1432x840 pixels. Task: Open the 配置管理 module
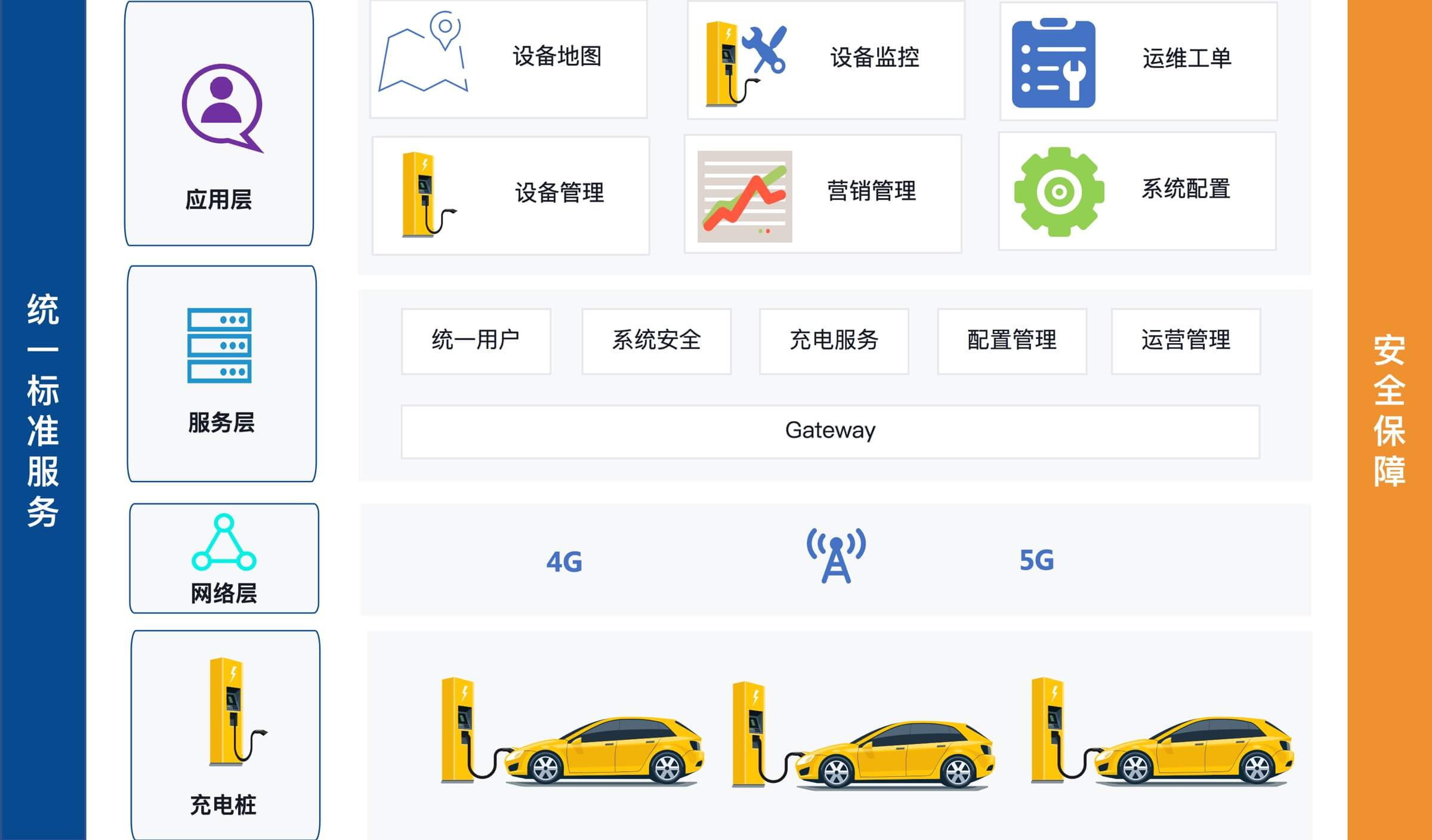1012,341
